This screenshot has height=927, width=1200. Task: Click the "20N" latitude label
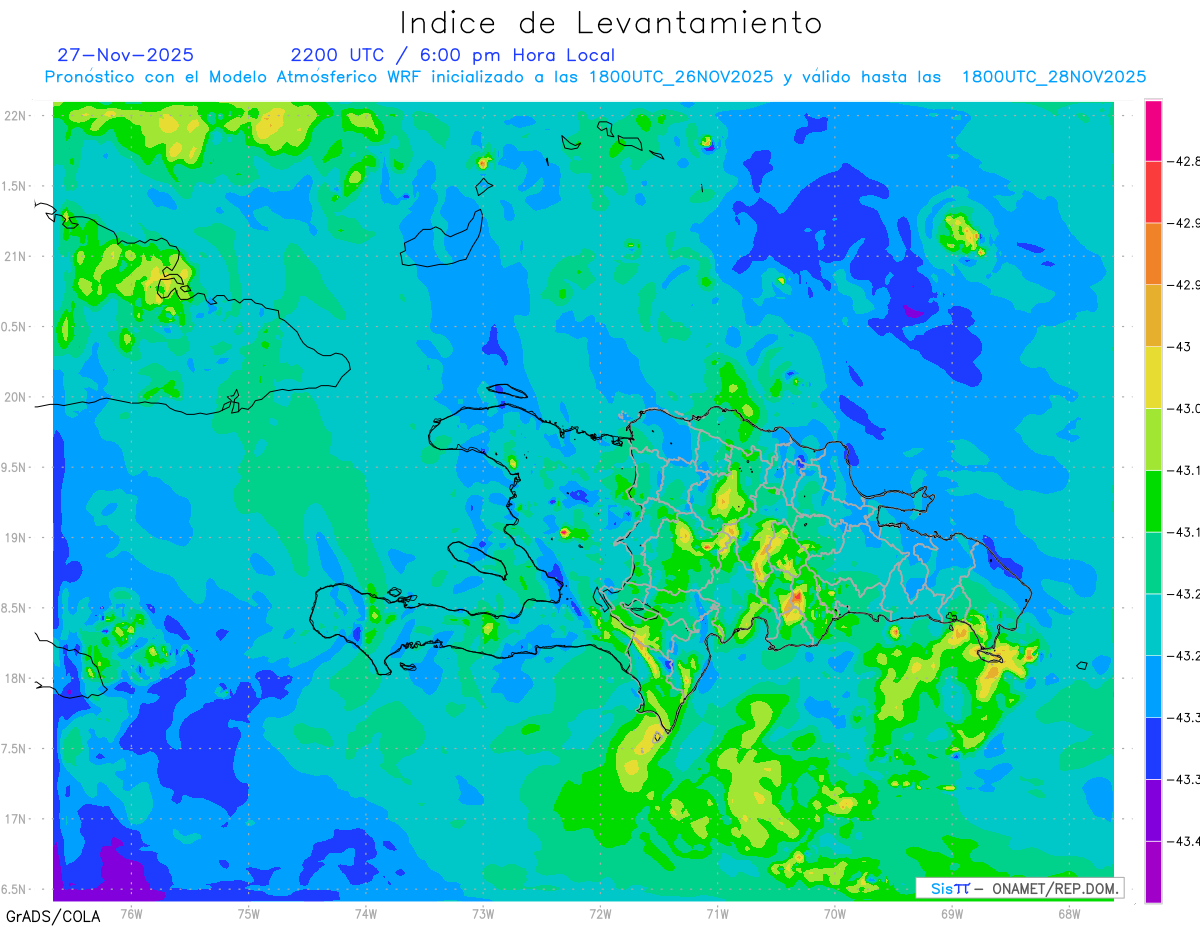(x=15, y=397)
